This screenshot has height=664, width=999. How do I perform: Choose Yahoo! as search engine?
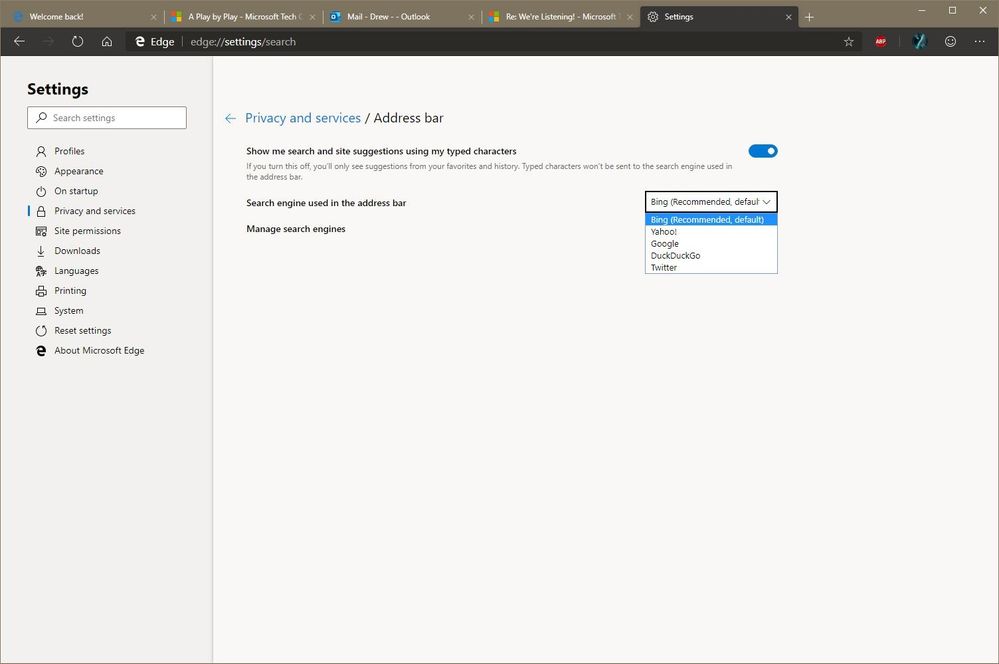711,232
